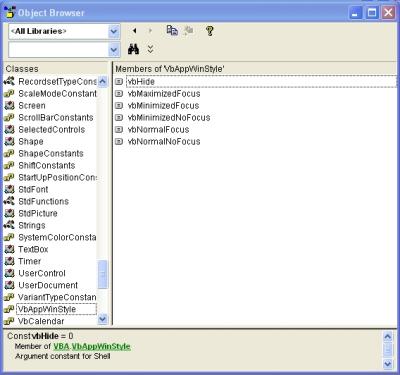Click the View Definition icon

[189, 31]
